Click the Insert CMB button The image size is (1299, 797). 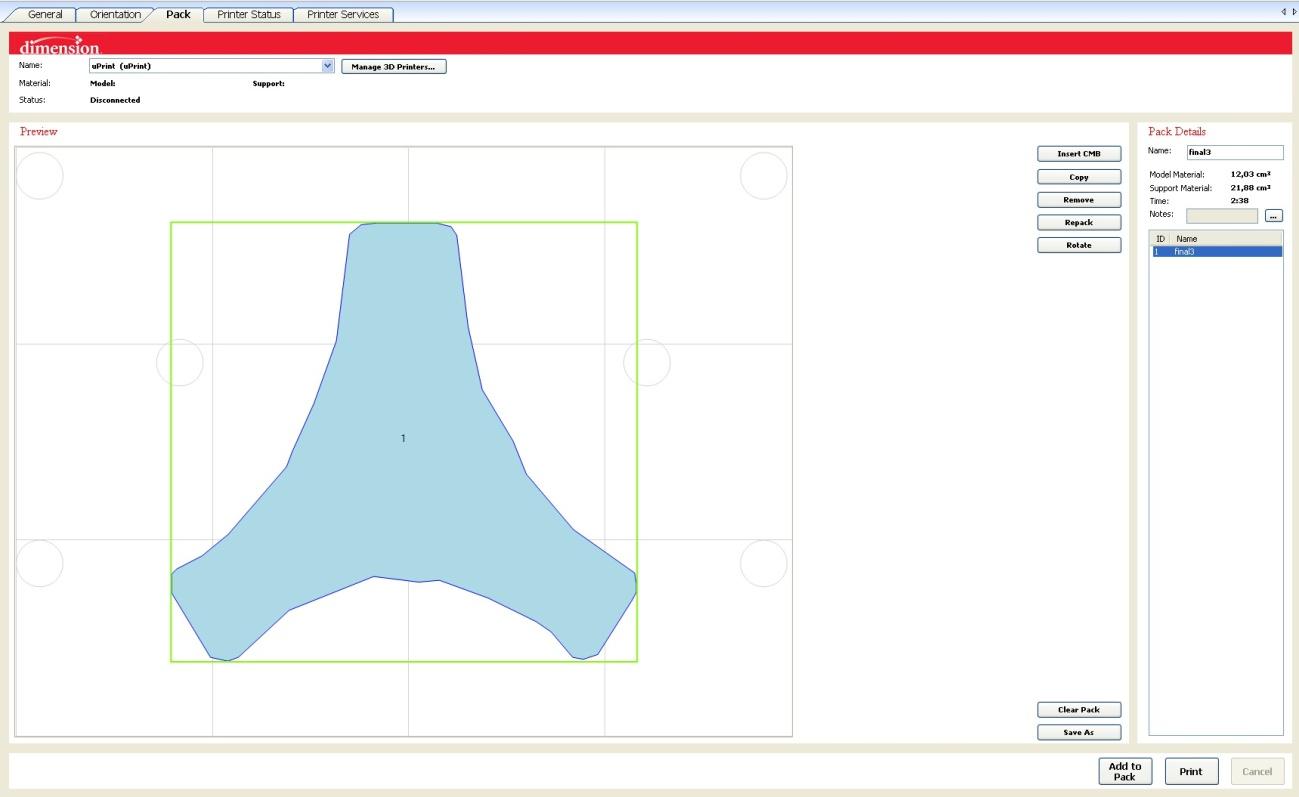1079,154
